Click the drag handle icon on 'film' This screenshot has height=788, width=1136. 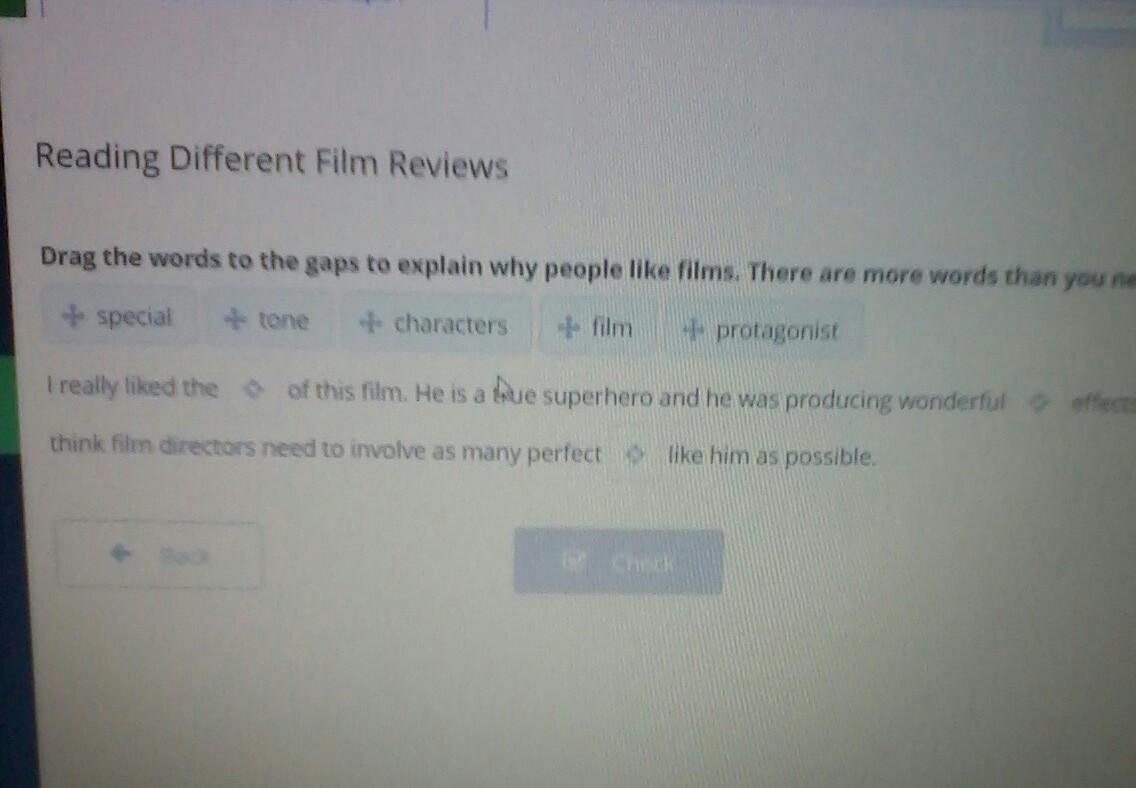569,328
